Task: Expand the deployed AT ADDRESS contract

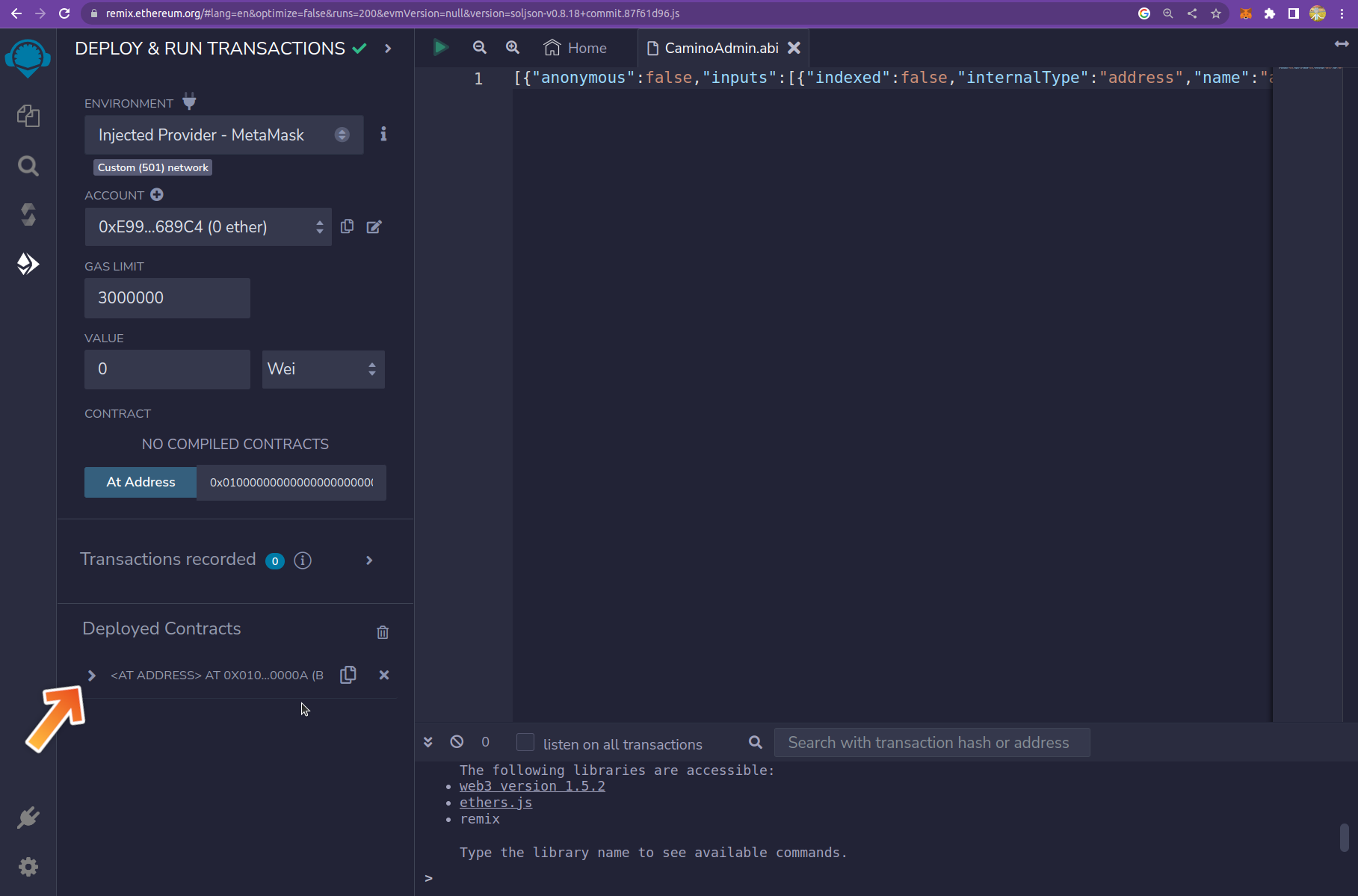Action: pos(91,676)
